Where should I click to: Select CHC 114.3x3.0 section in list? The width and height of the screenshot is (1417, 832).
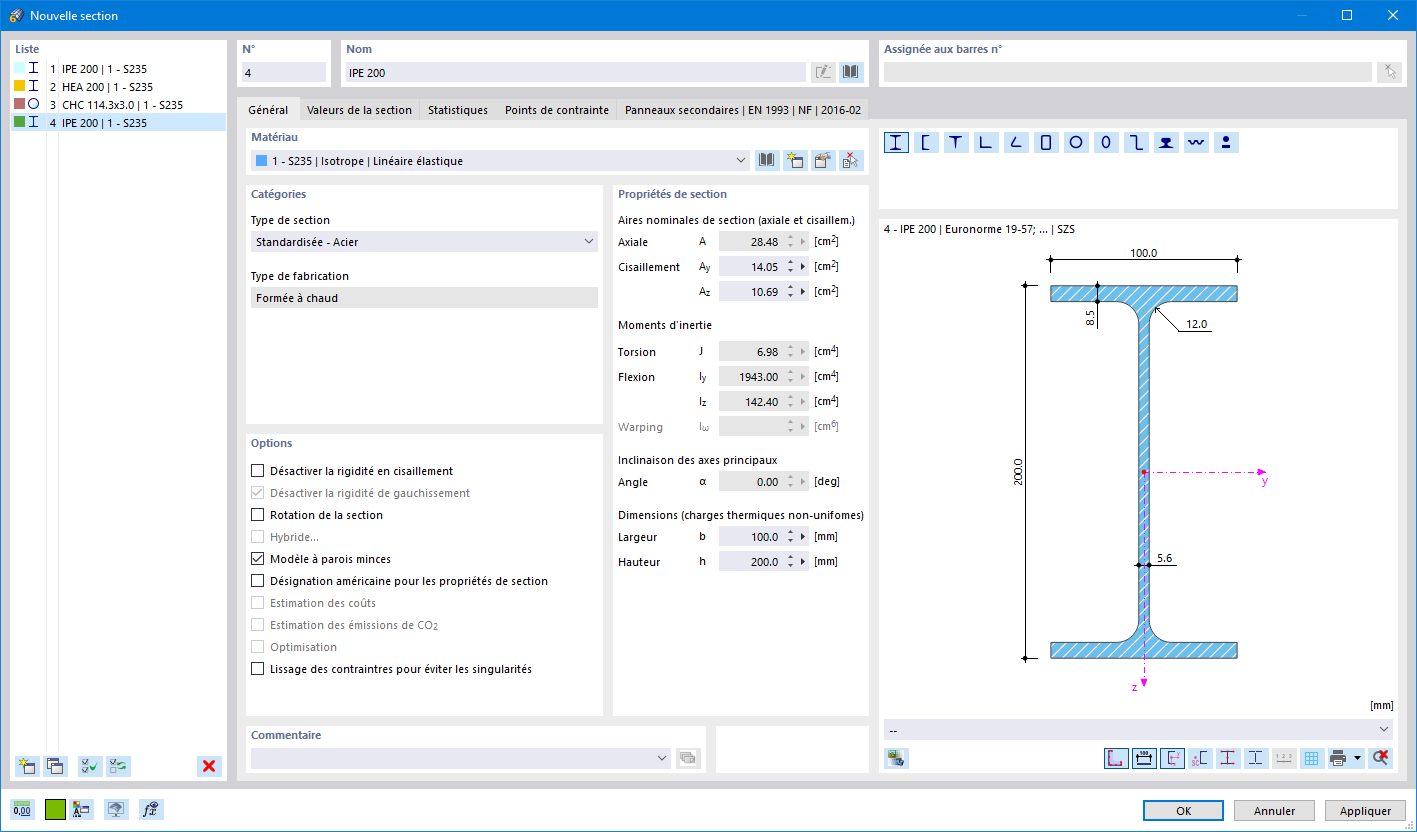click(118, 105)
